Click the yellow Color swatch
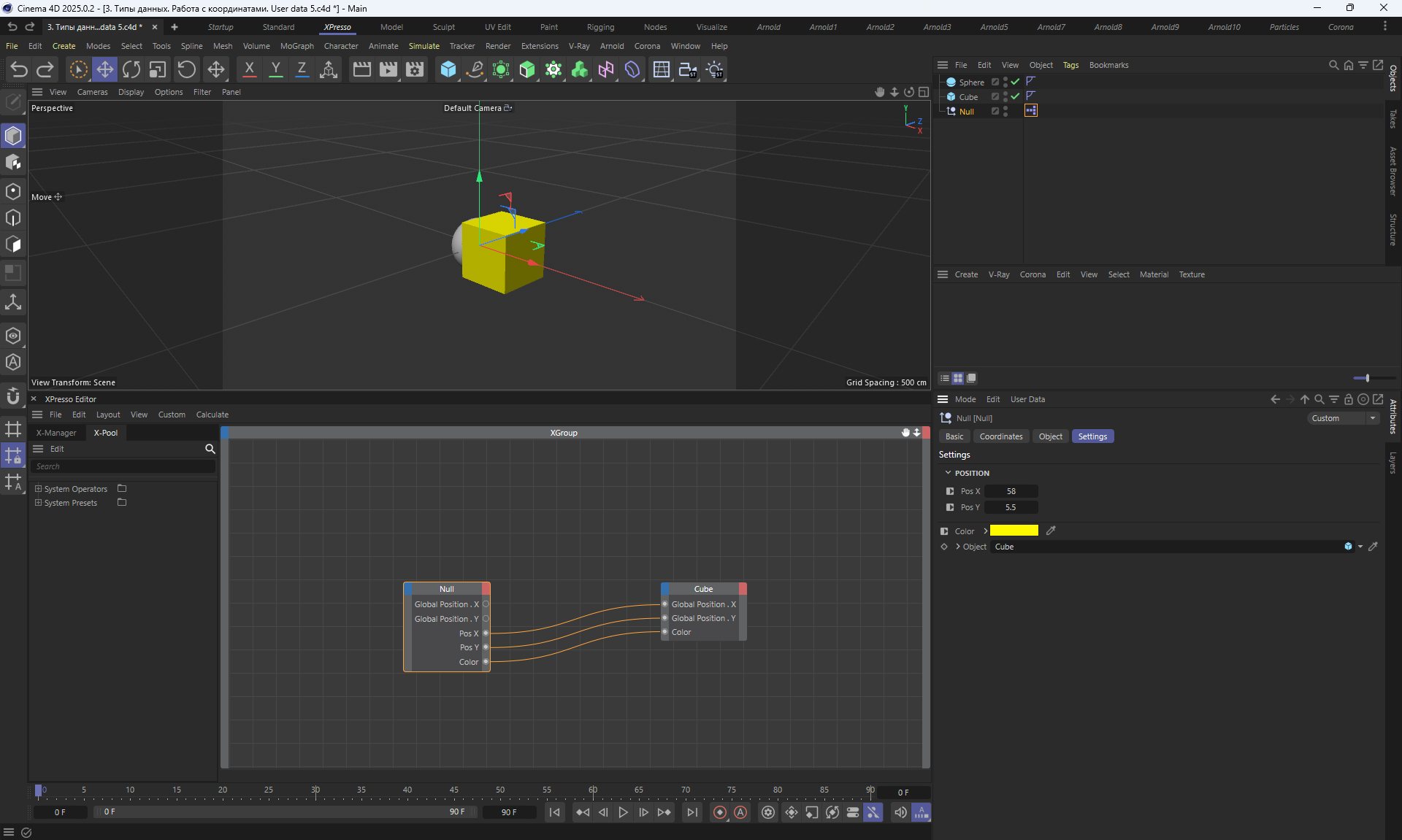Image resolution: width=1402 pixels, height=840 pixels. point(1014,531)
